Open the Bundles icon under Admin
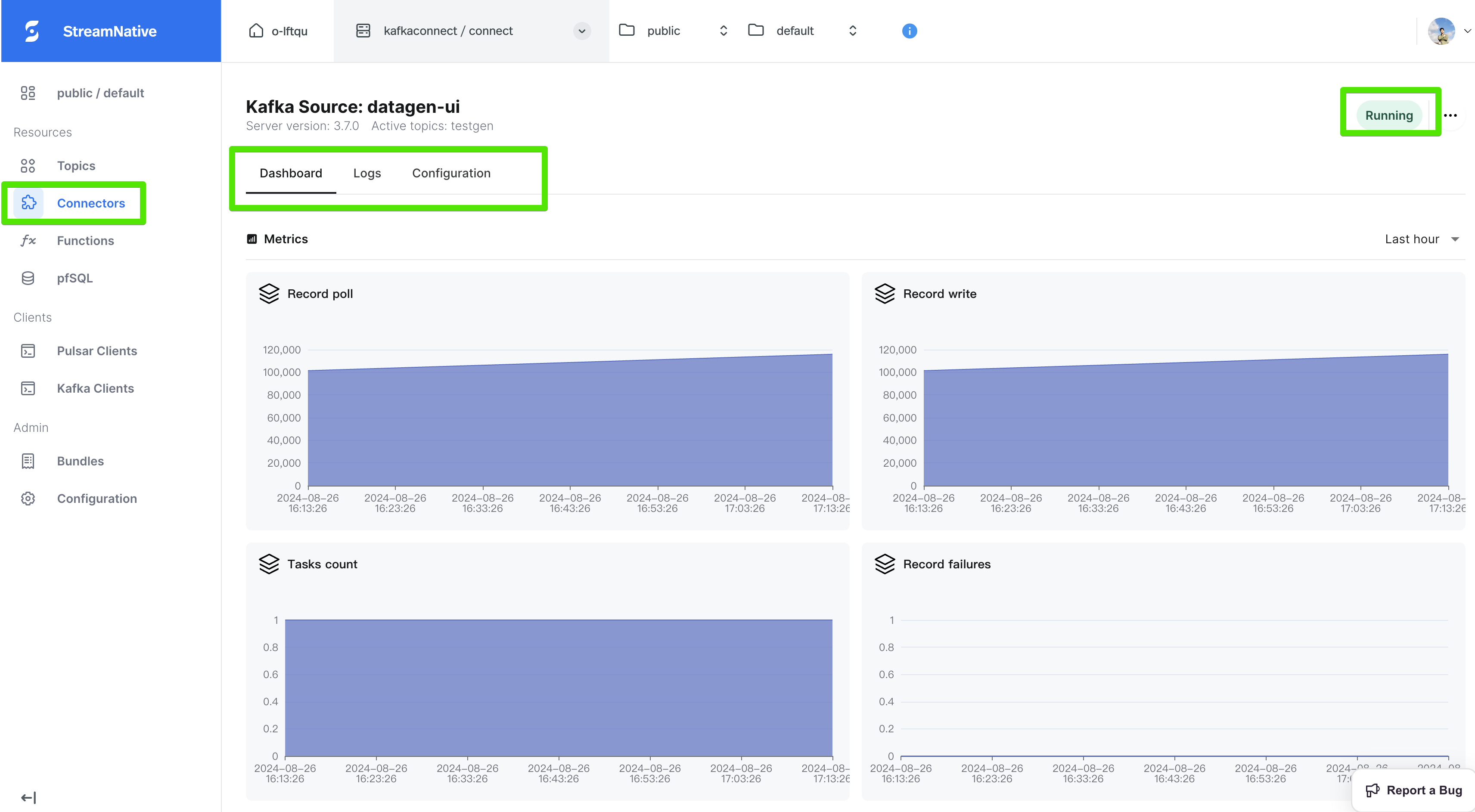The height and width of the screenshot is (812, 1475). click(28, 461)
